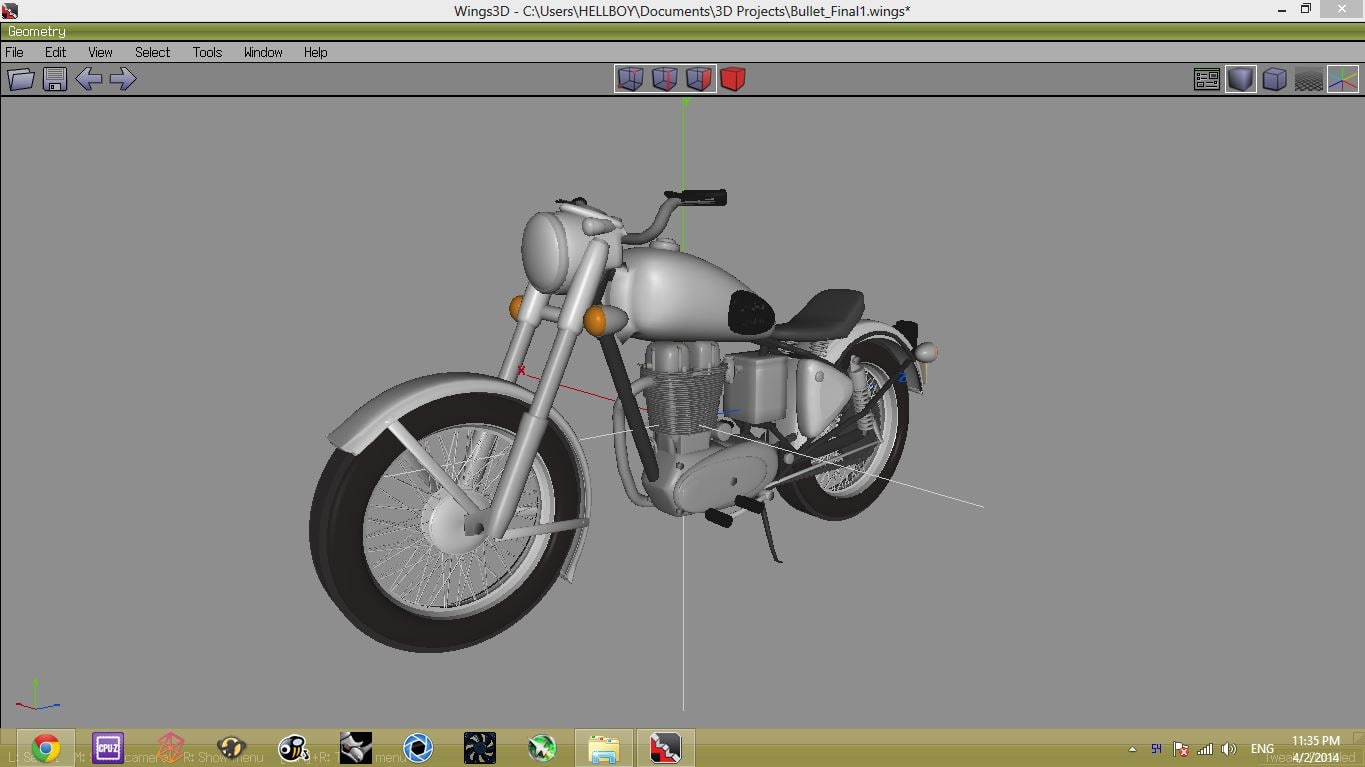Click the Save floppy disk icon
Viewport: 1365px width, 767px height.
click(55, 79)
